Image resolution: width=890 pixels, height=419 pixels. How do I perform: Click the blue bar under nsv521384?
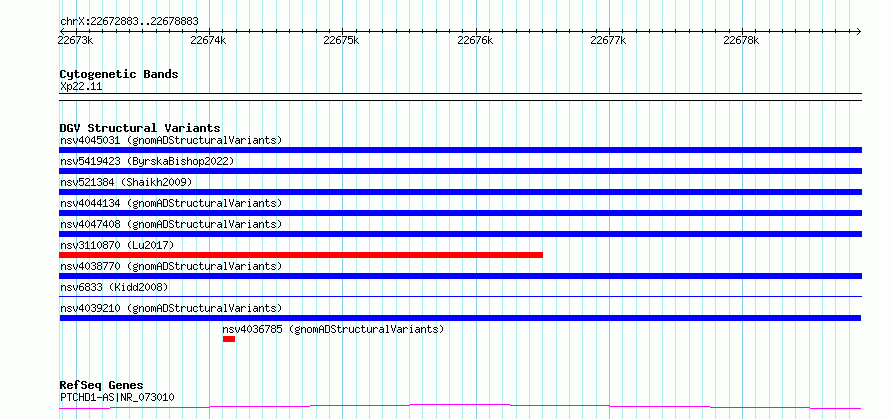tap(460, 192)
